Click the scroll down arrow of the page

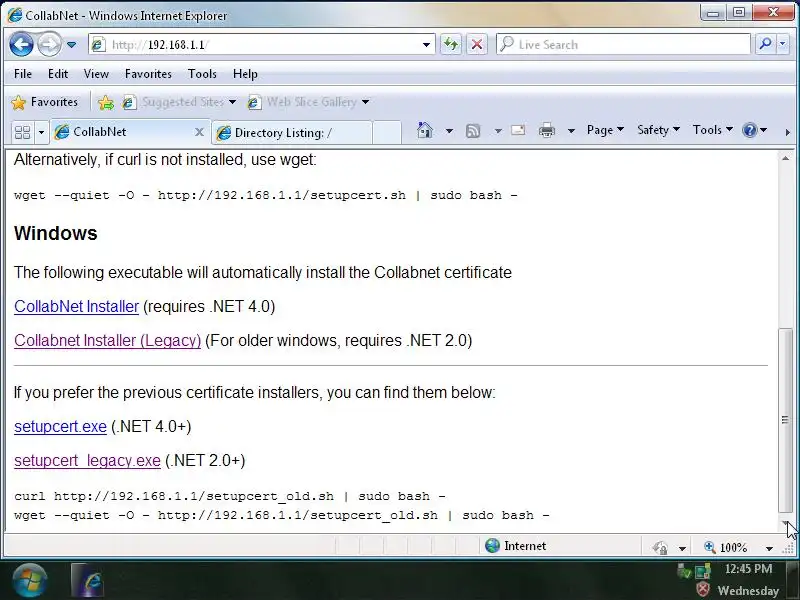tap(786, 523)
